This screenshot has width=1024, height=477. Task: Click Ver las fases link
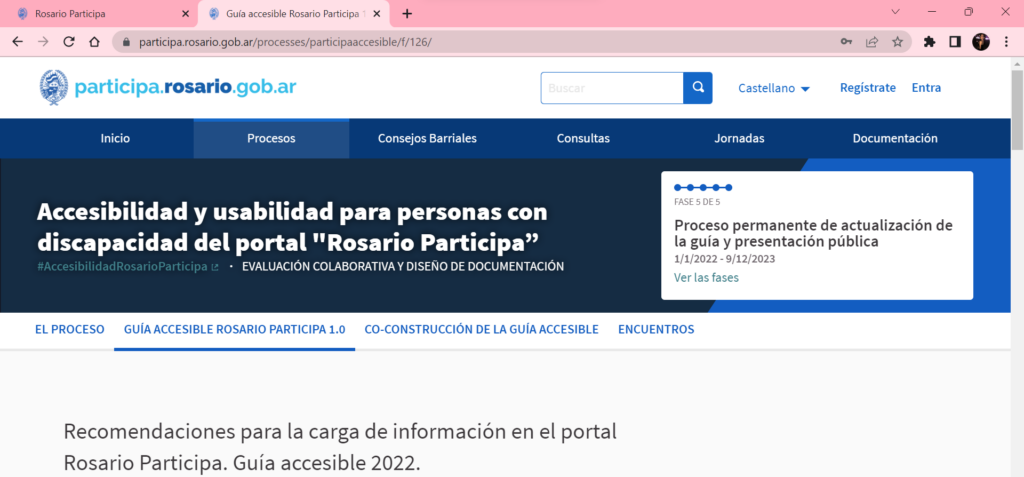(706, 278)
